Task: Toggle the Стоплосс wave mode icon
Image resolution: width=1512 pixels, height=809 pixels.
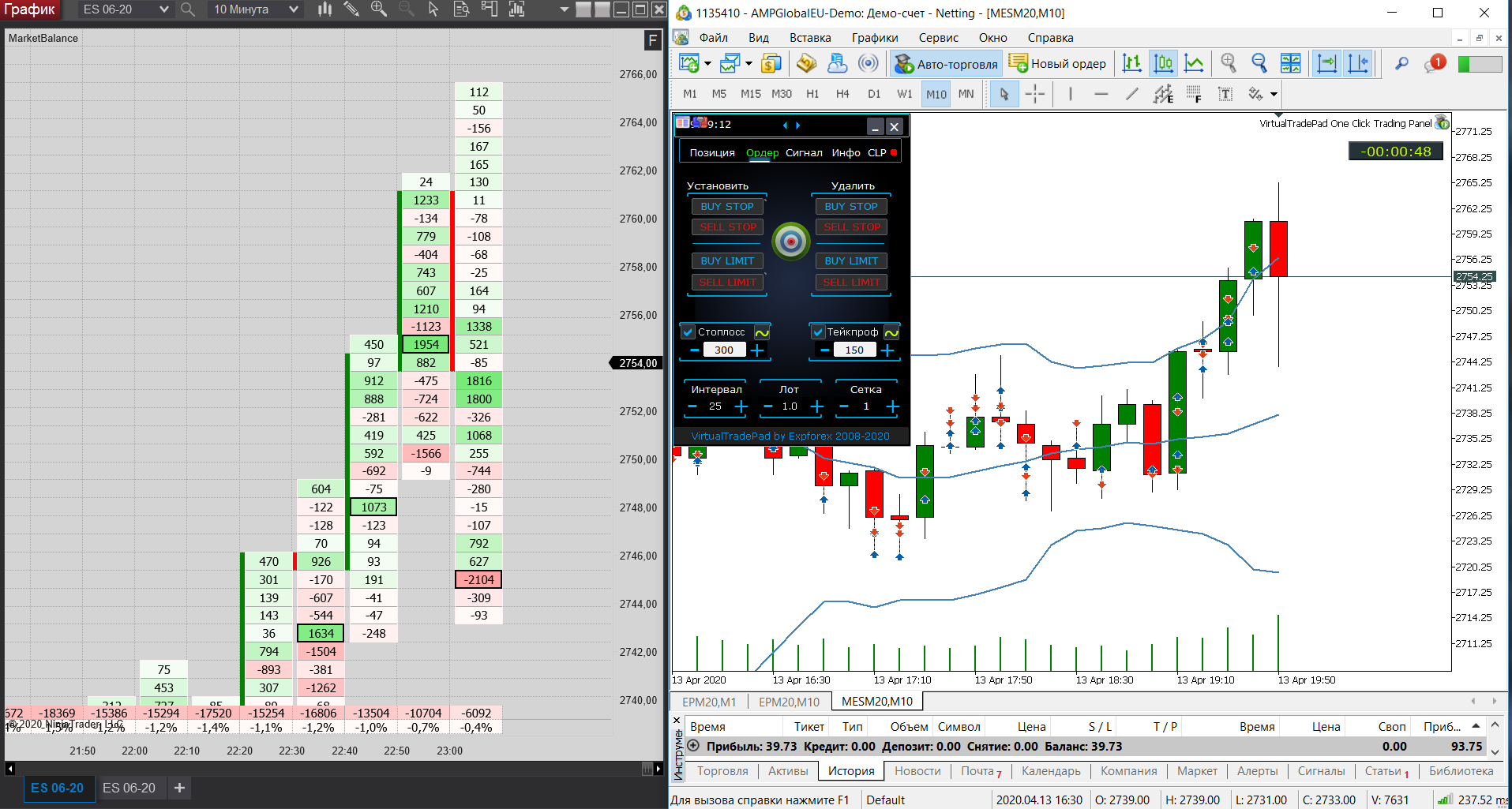Action: pos(762,332)
